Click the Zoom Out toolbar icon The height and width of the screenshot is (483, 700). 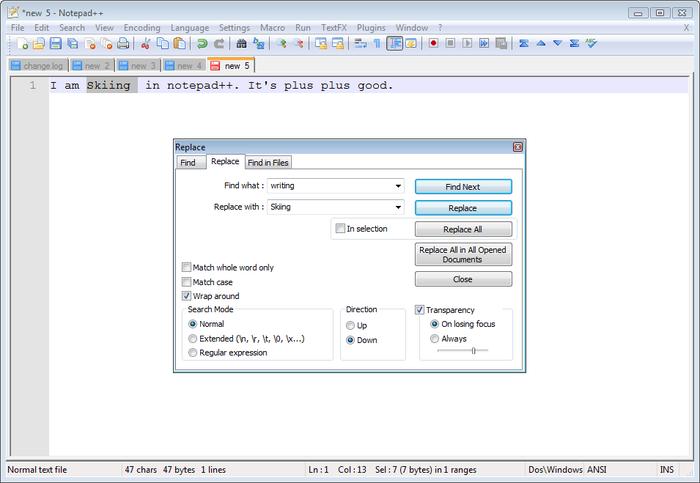click(299, 43)
